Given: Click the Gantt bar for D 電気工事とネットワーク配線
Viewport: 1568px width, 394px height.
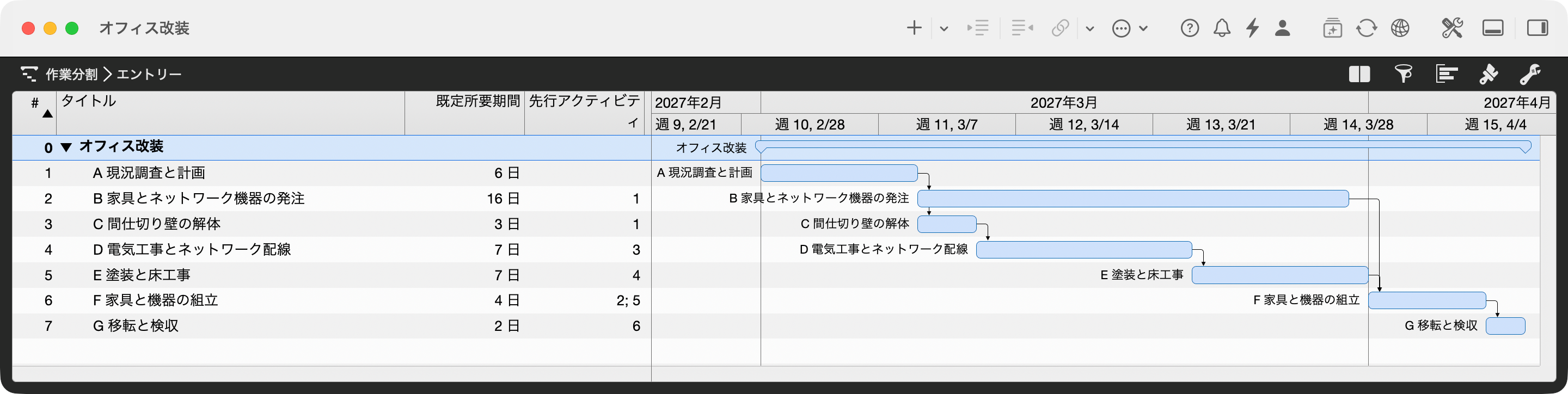Looking at the screenshot, I should tap(1084, 250).
